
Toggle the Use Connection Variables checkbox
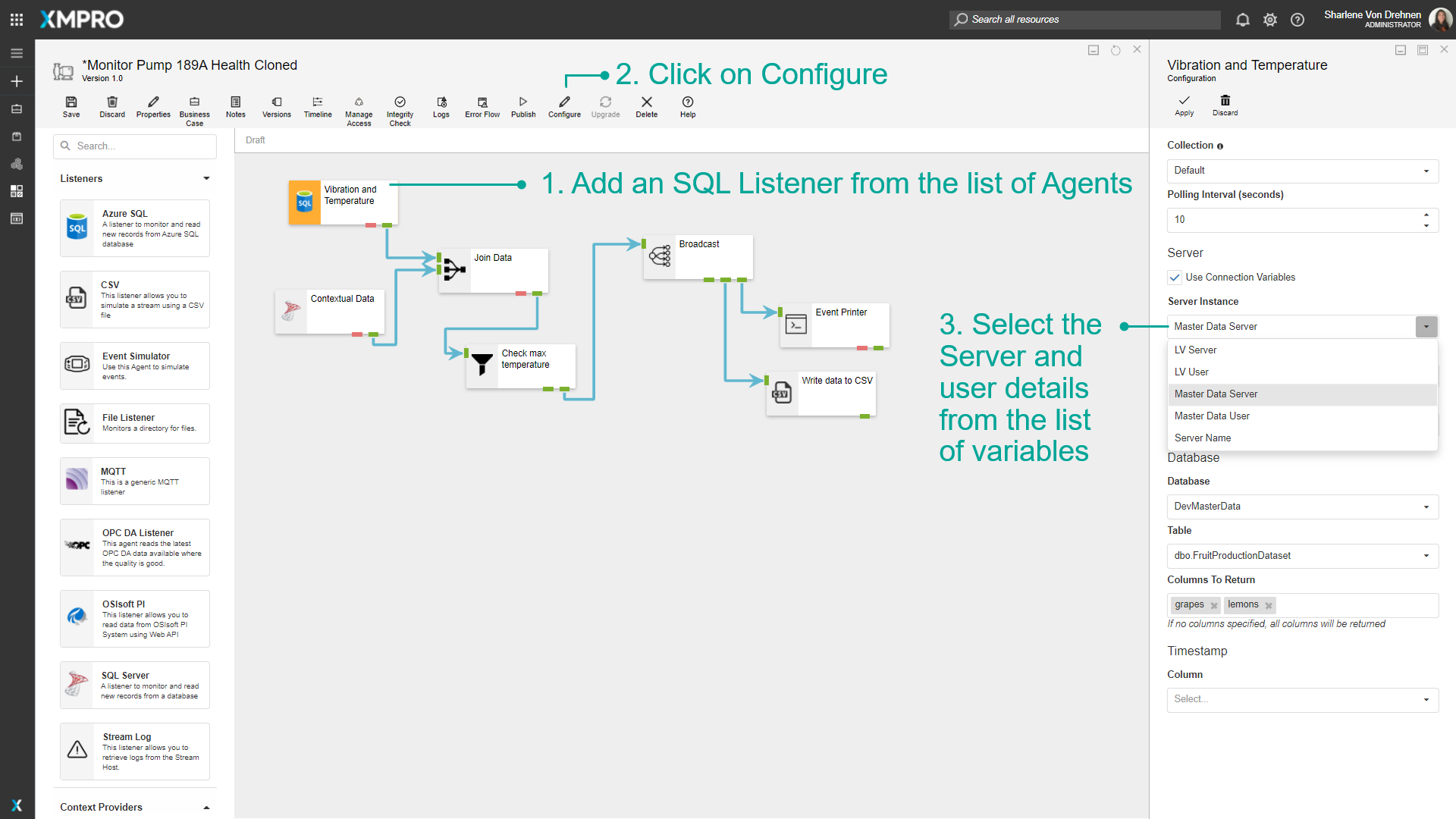1175,278
